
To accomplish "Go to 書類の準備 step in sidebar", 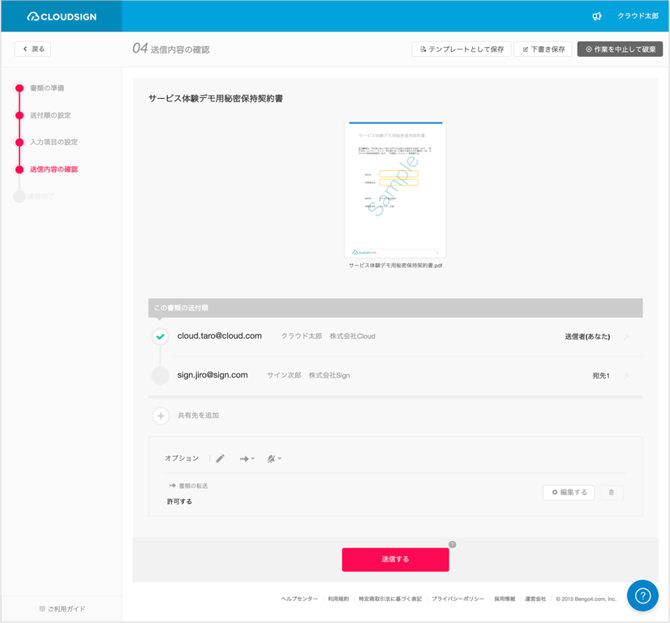I will (47, 88).
